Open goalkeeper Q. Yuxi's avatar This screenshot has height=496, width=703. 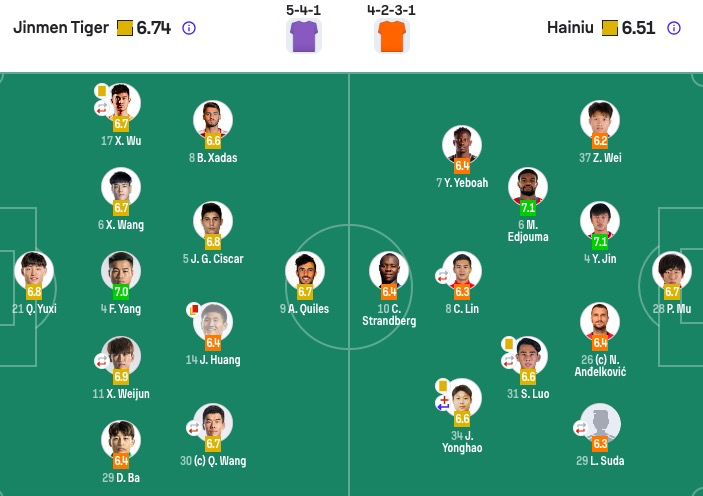(34, 271)
